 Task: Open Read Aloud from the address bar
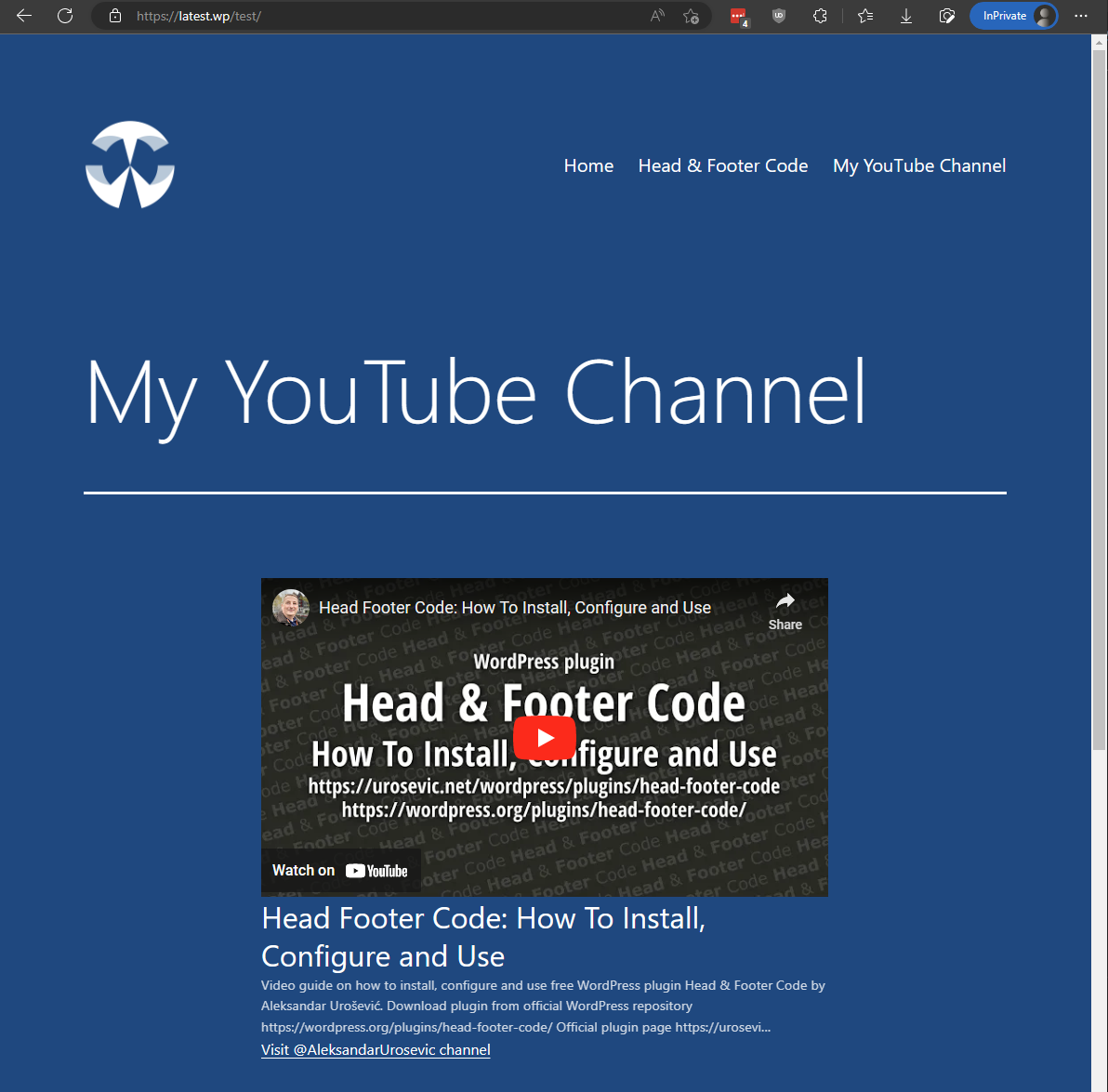(x=657, y=16)
